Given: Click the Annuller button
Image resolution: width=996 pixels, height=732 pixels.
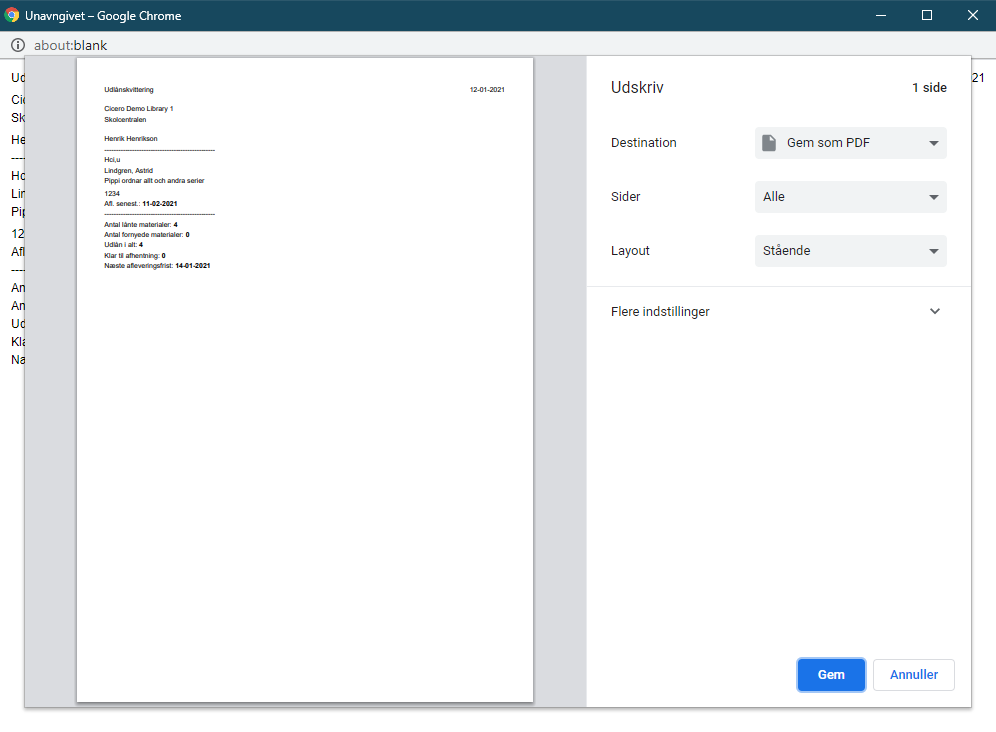Looking at the screenshot, I should point(913,675).
